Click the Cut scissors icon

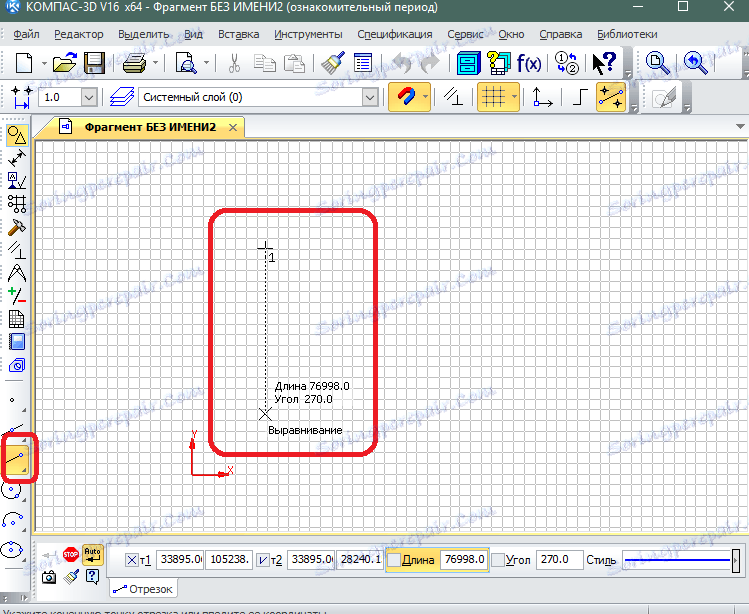click(234, 63)
